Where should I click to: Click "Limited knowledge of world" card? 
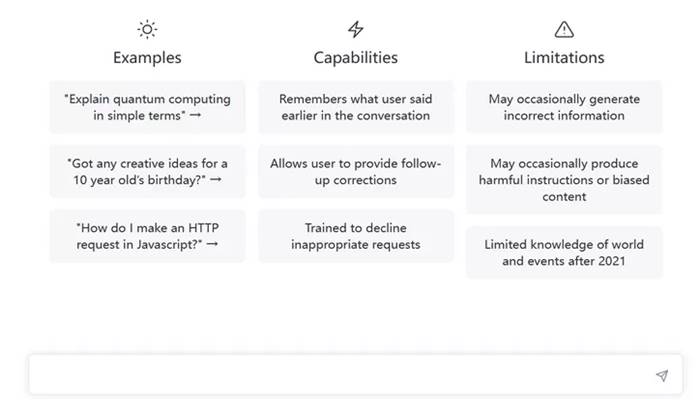564,253
